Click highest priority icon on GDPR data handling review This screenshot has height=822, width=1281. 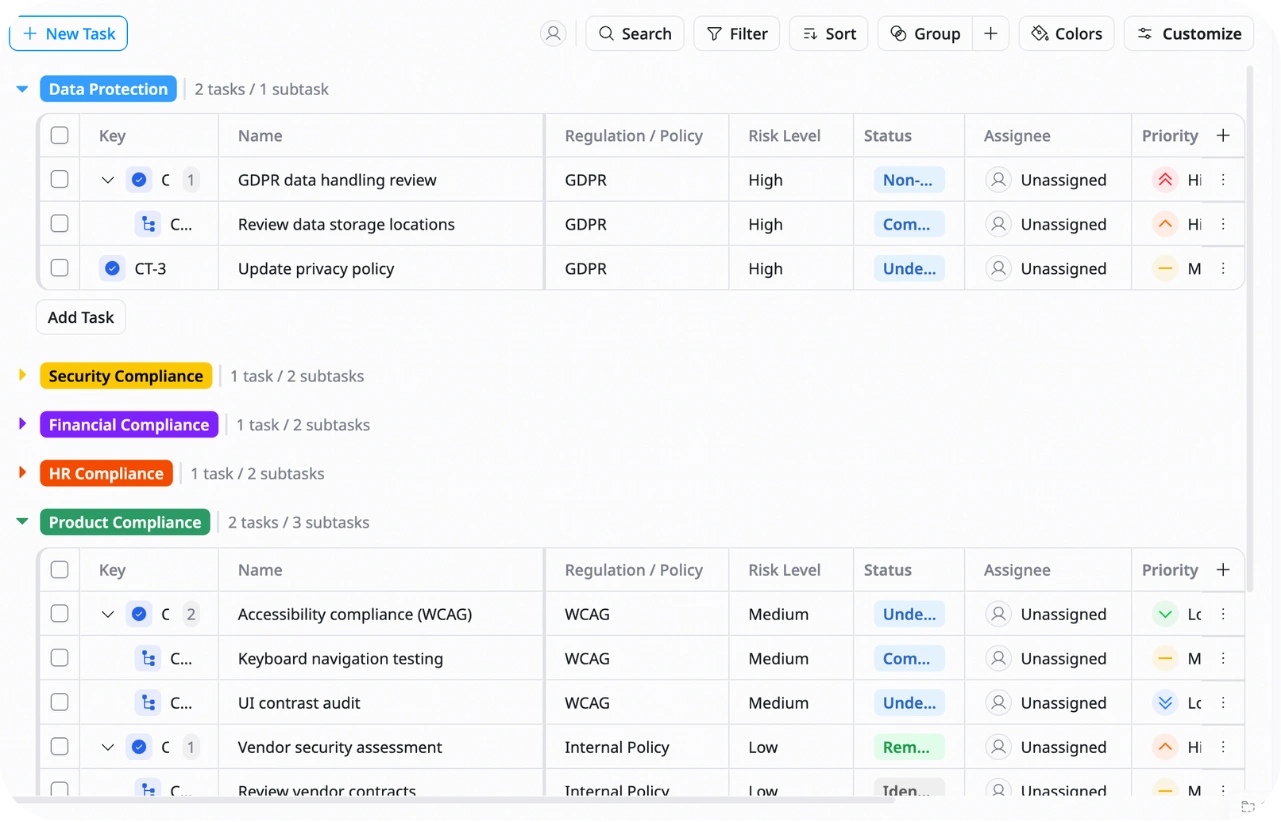click(x=1164, y=180)
